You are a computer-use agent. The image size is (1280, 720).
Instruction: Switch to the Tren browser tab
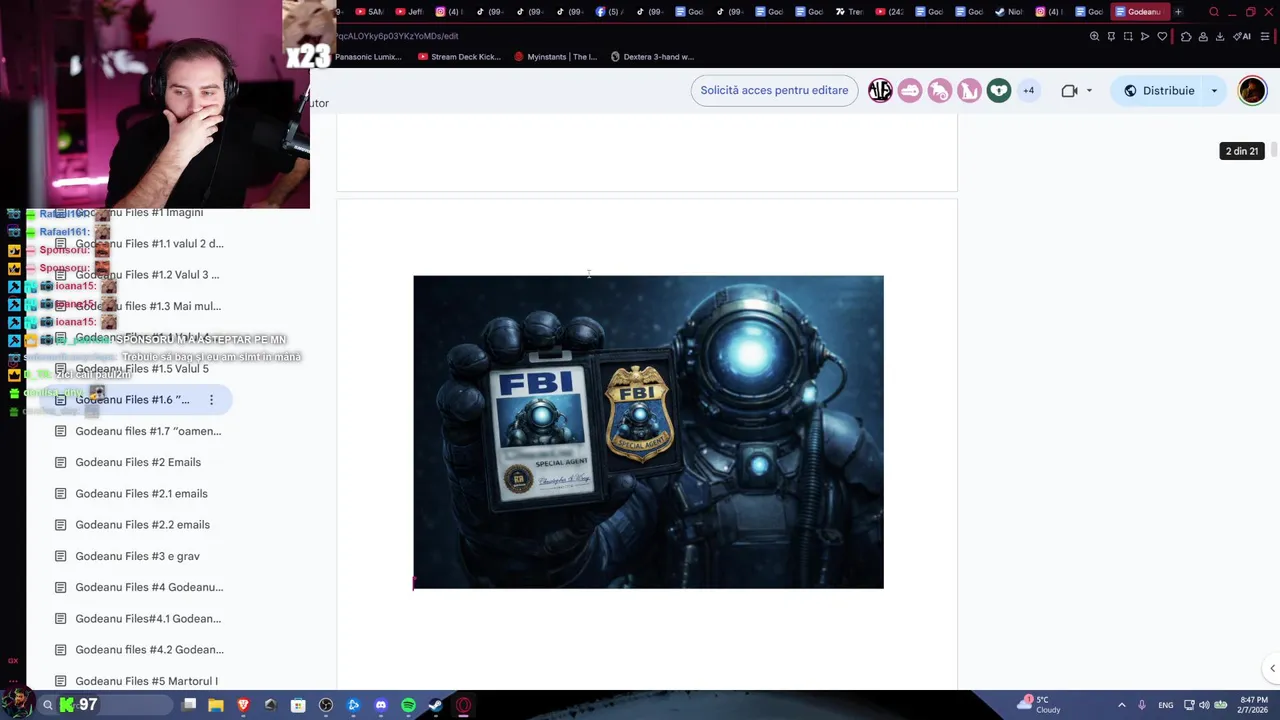pos(849,12)
